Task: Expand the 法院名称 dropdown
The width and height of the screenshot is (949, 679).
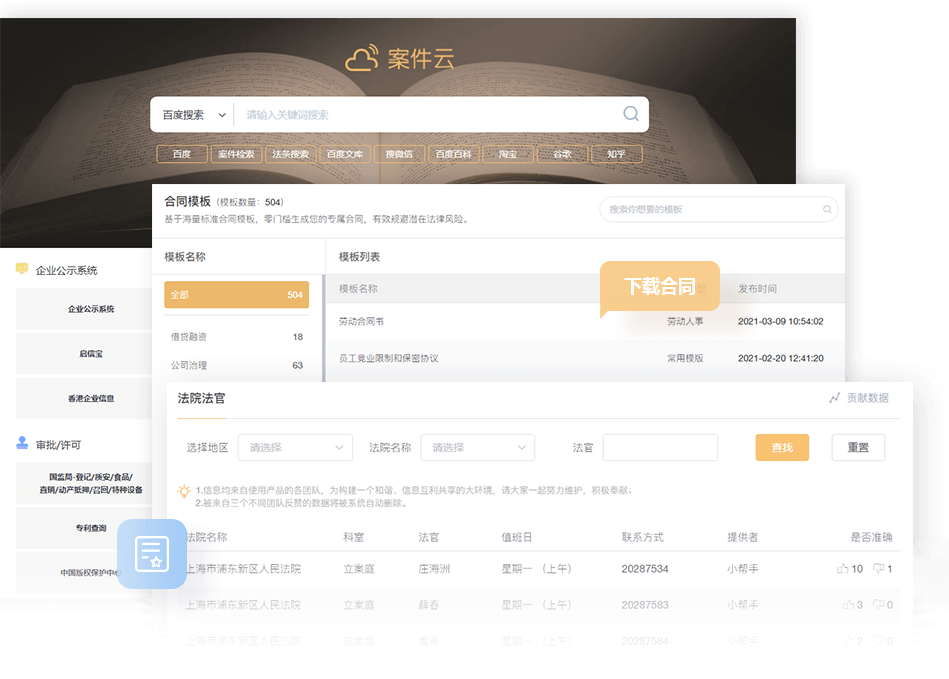Action: [477, 448]
